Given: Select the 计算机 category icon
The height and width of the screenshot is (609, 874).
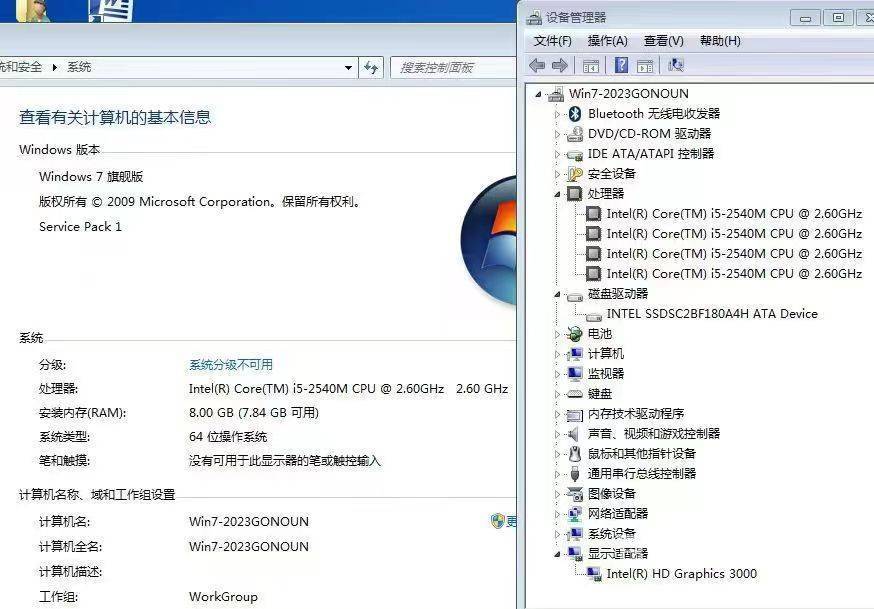Looking at the screenshot, I should [x=575, y=354].
